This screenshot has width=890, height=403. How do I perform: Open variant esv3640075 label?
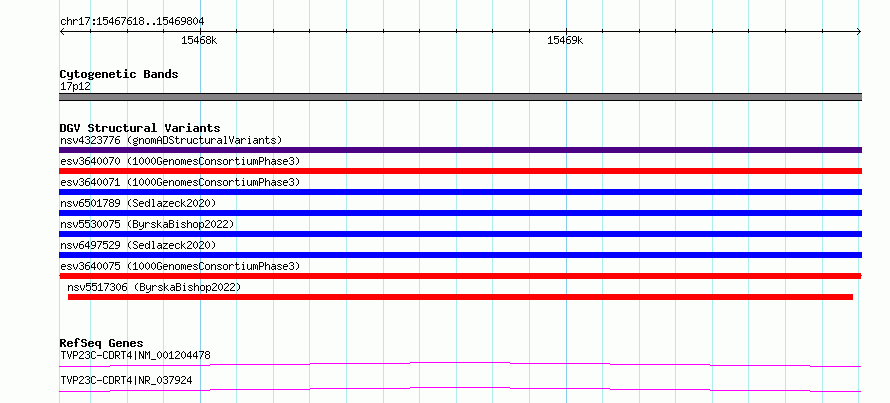point(180,266)
